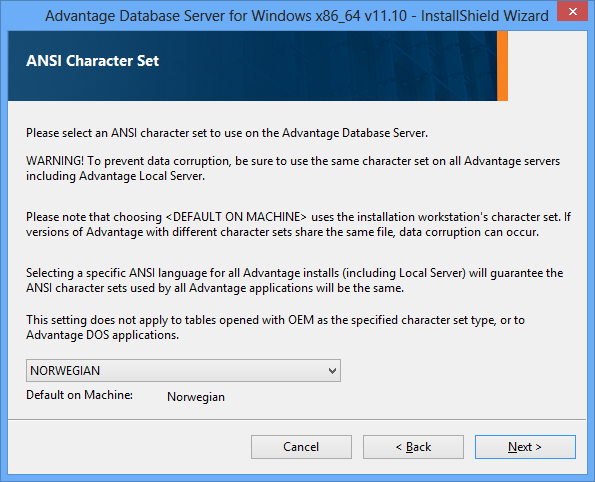This screenshot has height=482, width=595.
Task: Go Back to previous page
Action: pos(413,447)
